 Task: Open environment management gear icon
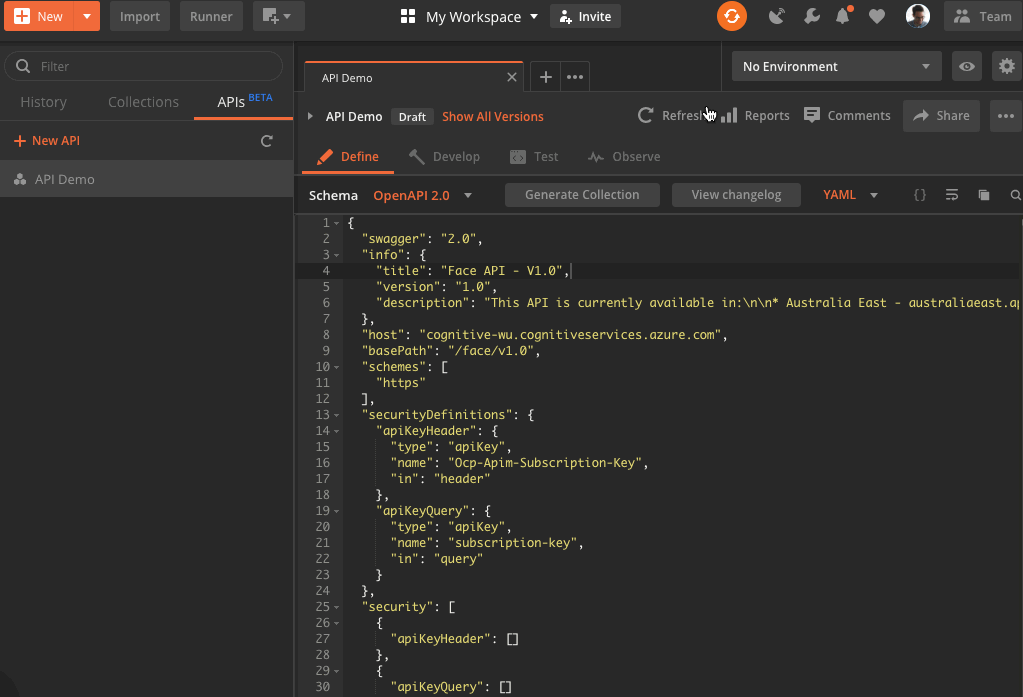1006,67
